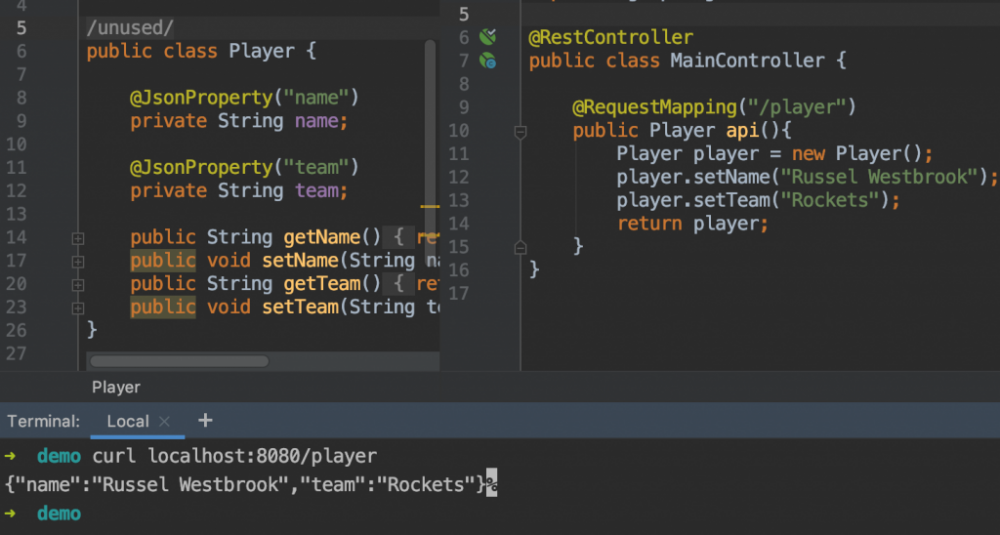Click @JsonProperty("name") annotation

244,98
